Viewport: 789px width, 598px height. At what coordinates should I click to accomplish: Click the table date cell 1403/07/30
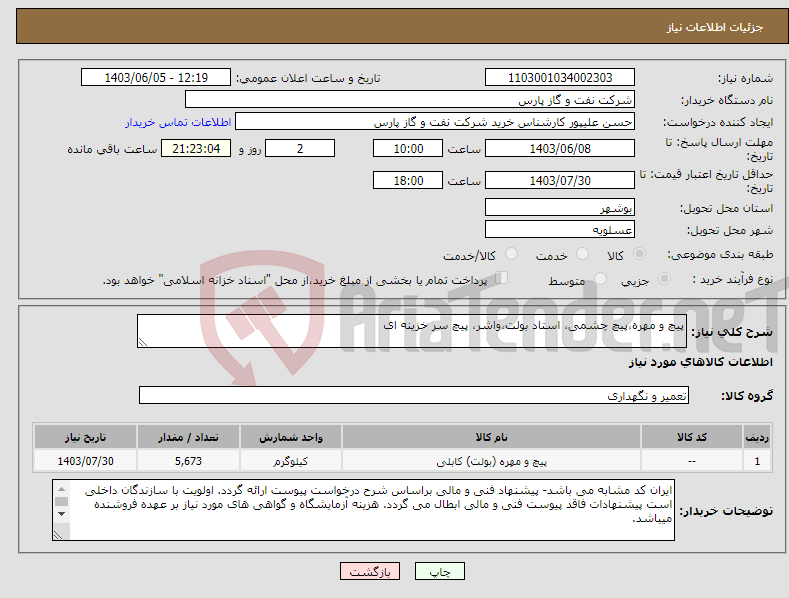click(86, 461)
